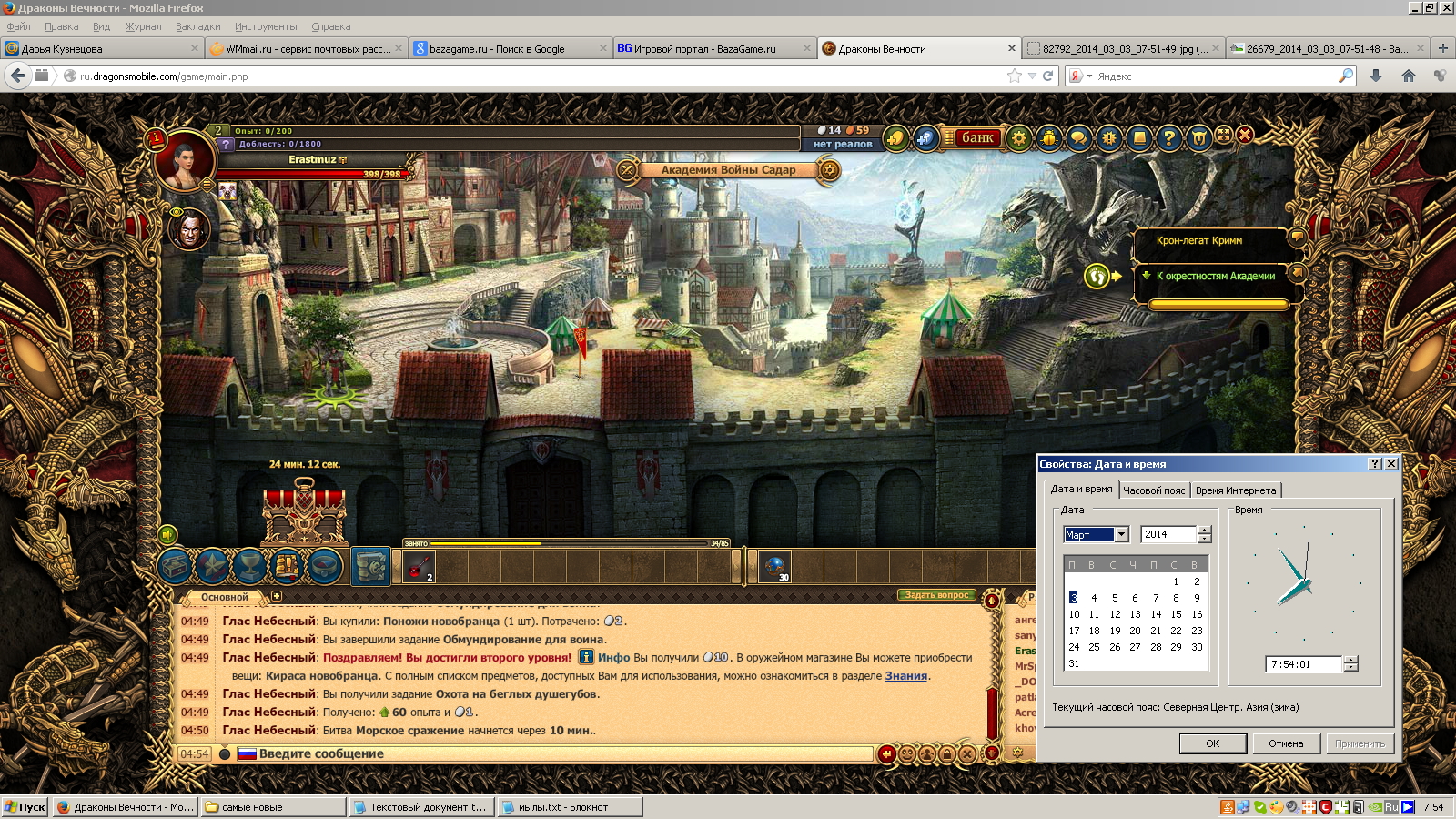The width and height of the screenshot is (1456, 819).
Task: Click OK in Date and Time dialog
Action: [x=1213, y=743]
